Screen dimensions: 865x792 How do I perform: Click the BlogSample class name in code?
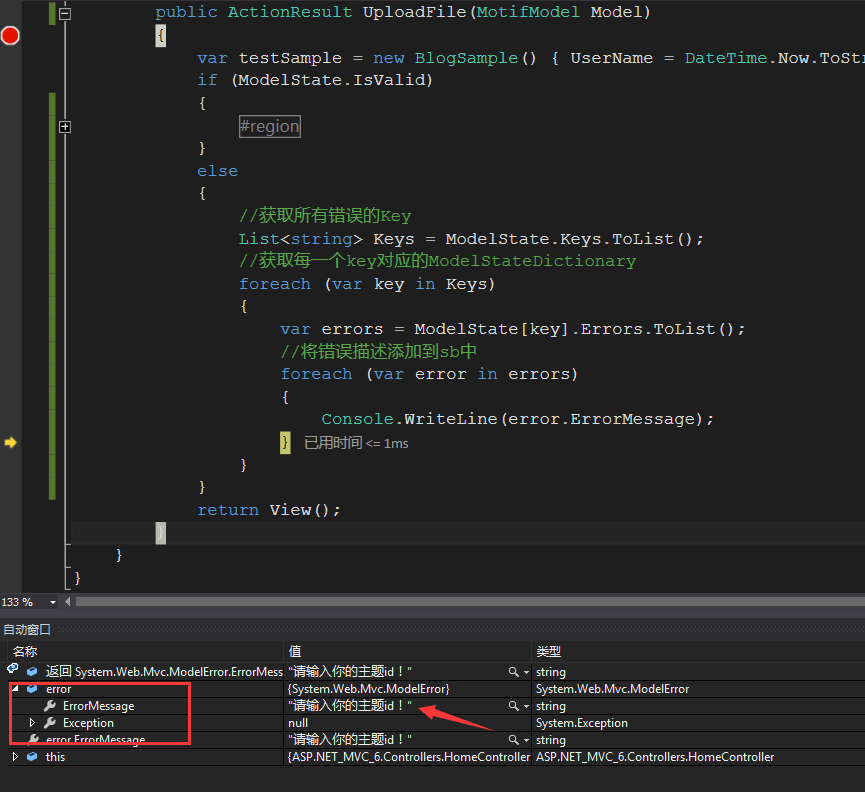(x=466, y=58)
